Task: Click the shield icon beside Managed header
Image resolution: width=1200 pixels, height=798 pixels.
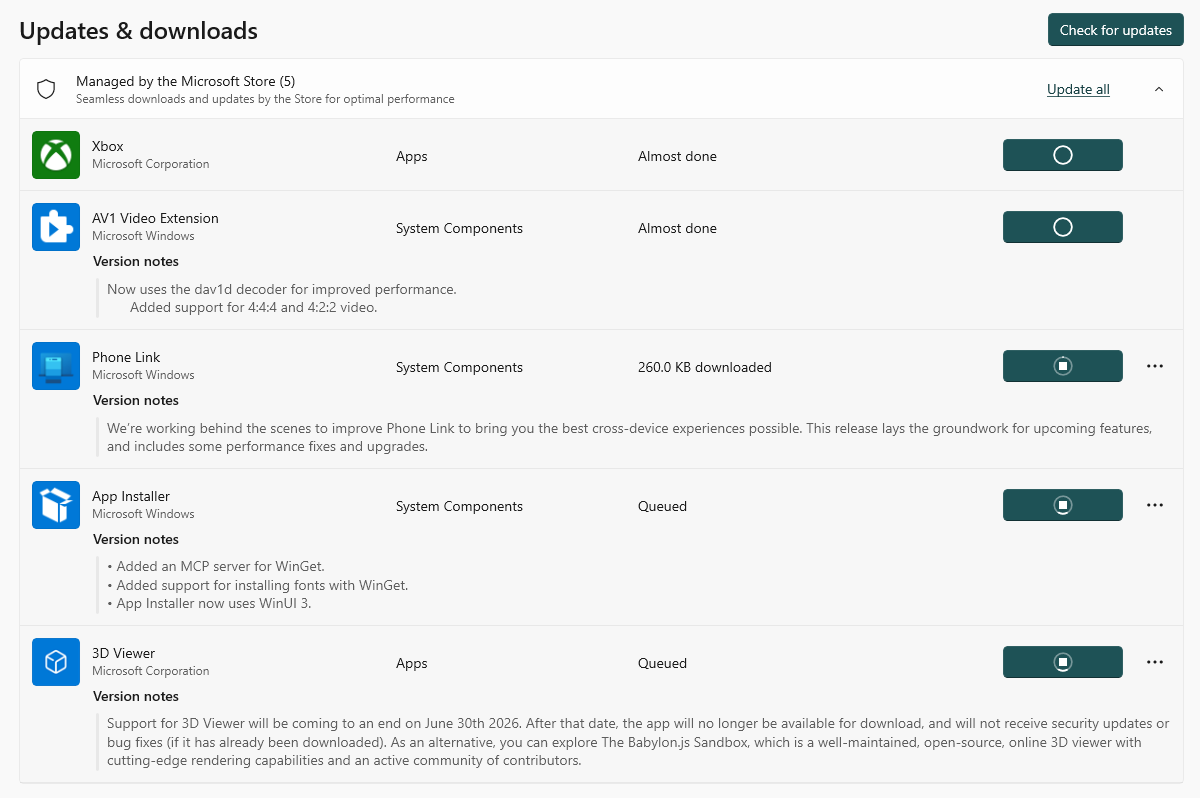Action: 46,89
